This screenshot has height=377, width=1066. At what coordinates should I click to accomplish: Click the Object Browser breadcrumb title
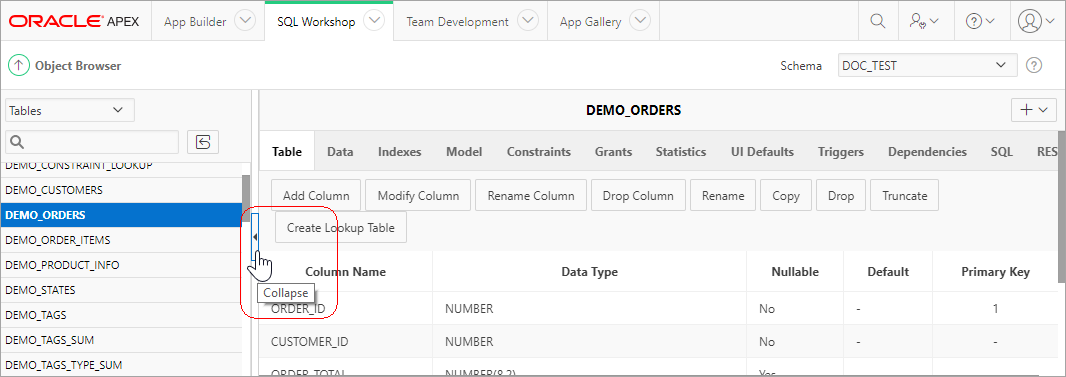(x=78, y=66)
